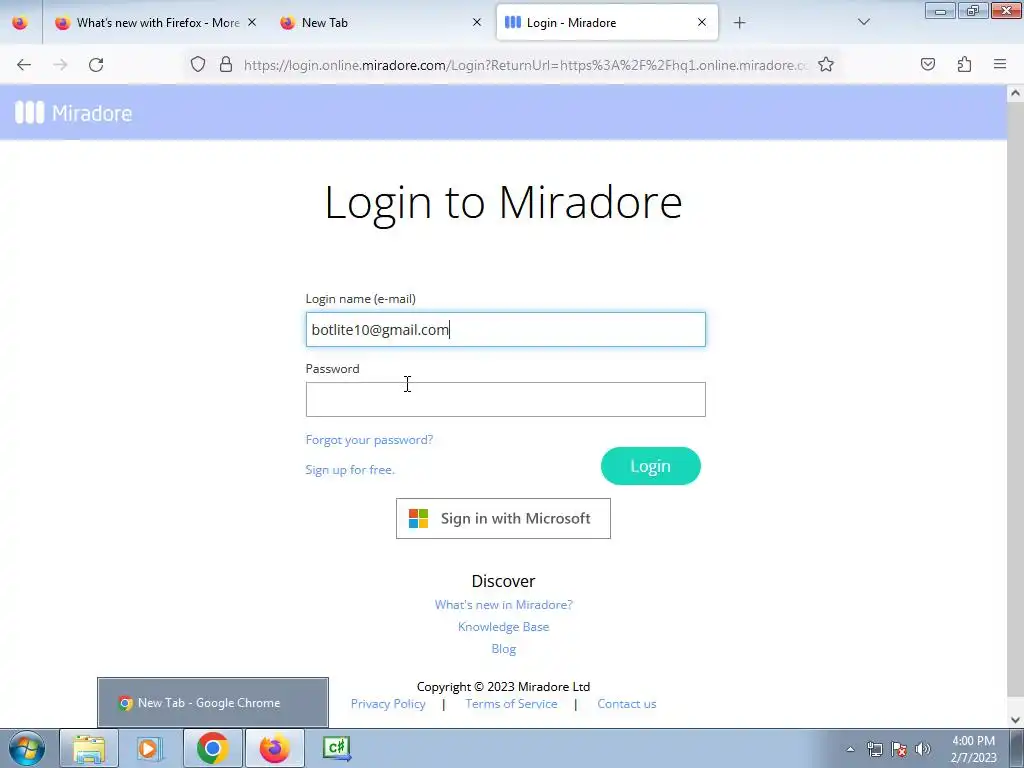This screenshot has width=1024, height=768.
Task: Open the taskbar clock showing 4:00 PM
Action: tap(974, 749)
